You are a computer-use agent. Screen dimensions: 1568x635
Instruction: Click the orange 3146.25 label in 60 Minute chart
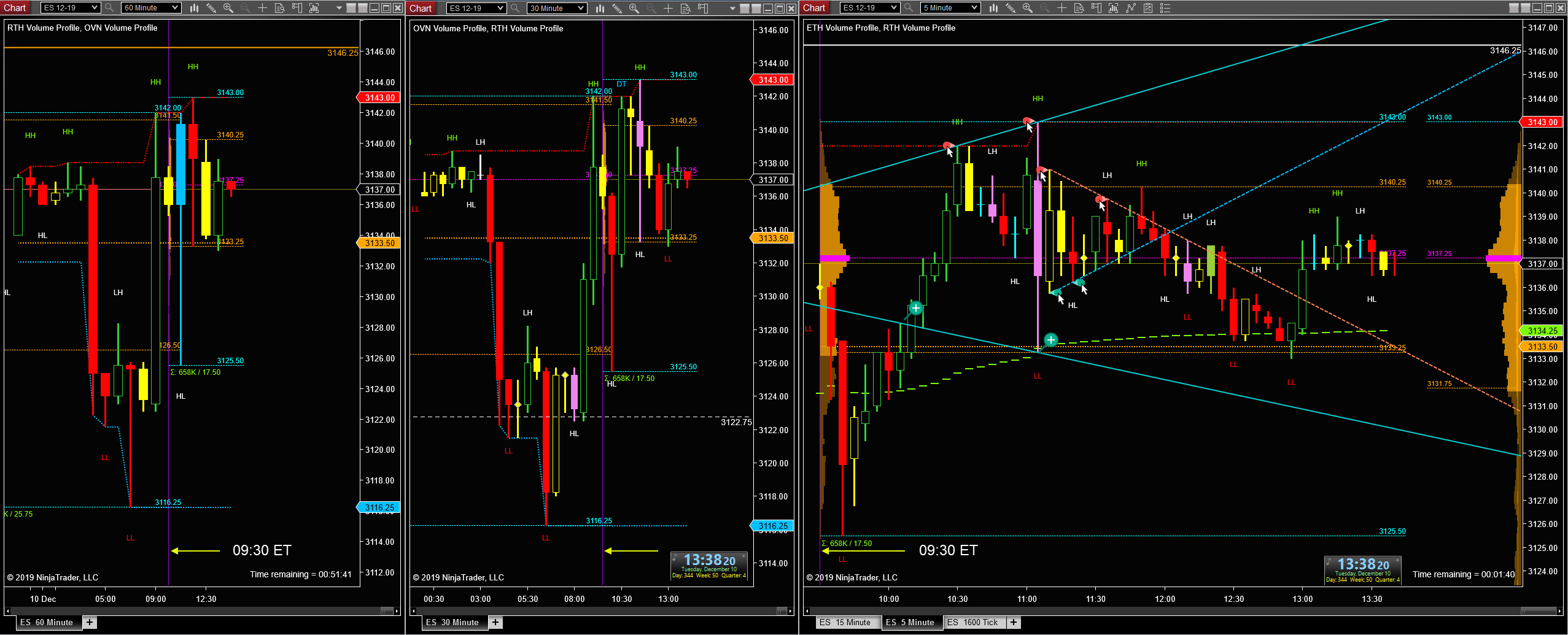tap(343, 53)
